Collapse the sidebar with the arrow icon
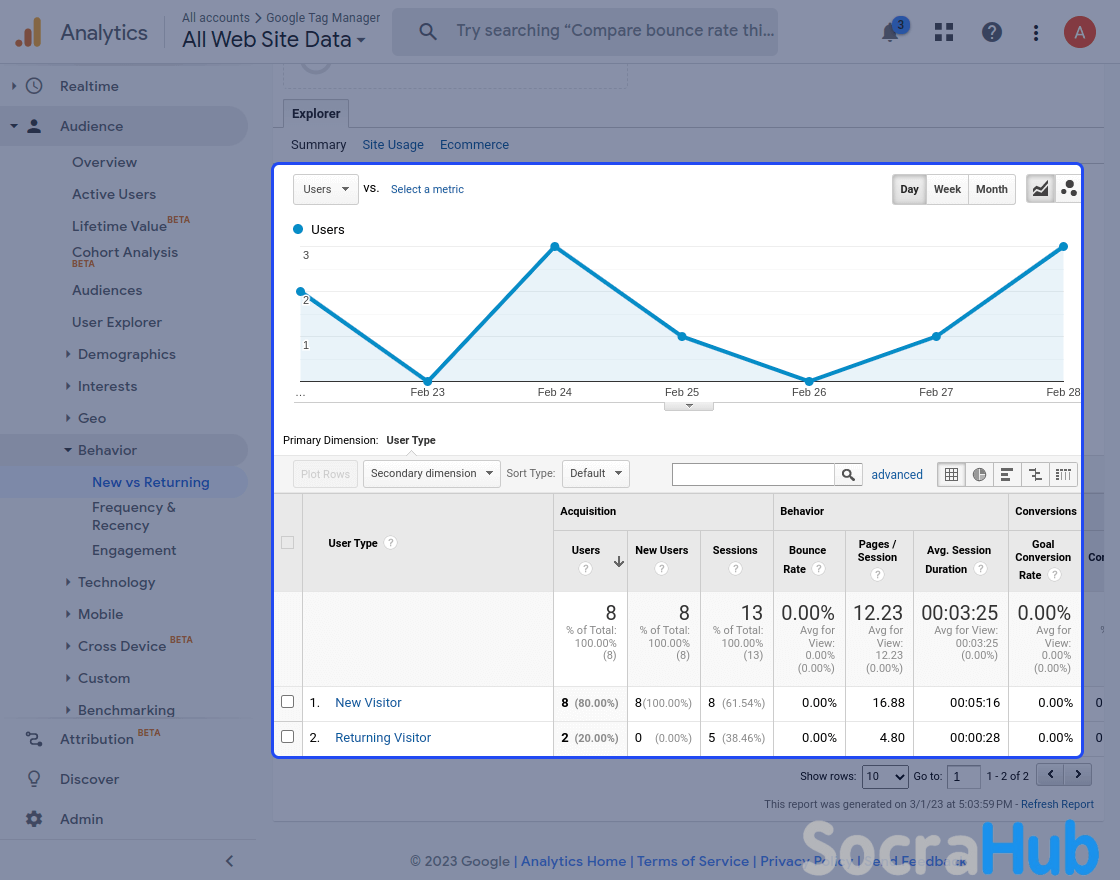 coord(229,861)
